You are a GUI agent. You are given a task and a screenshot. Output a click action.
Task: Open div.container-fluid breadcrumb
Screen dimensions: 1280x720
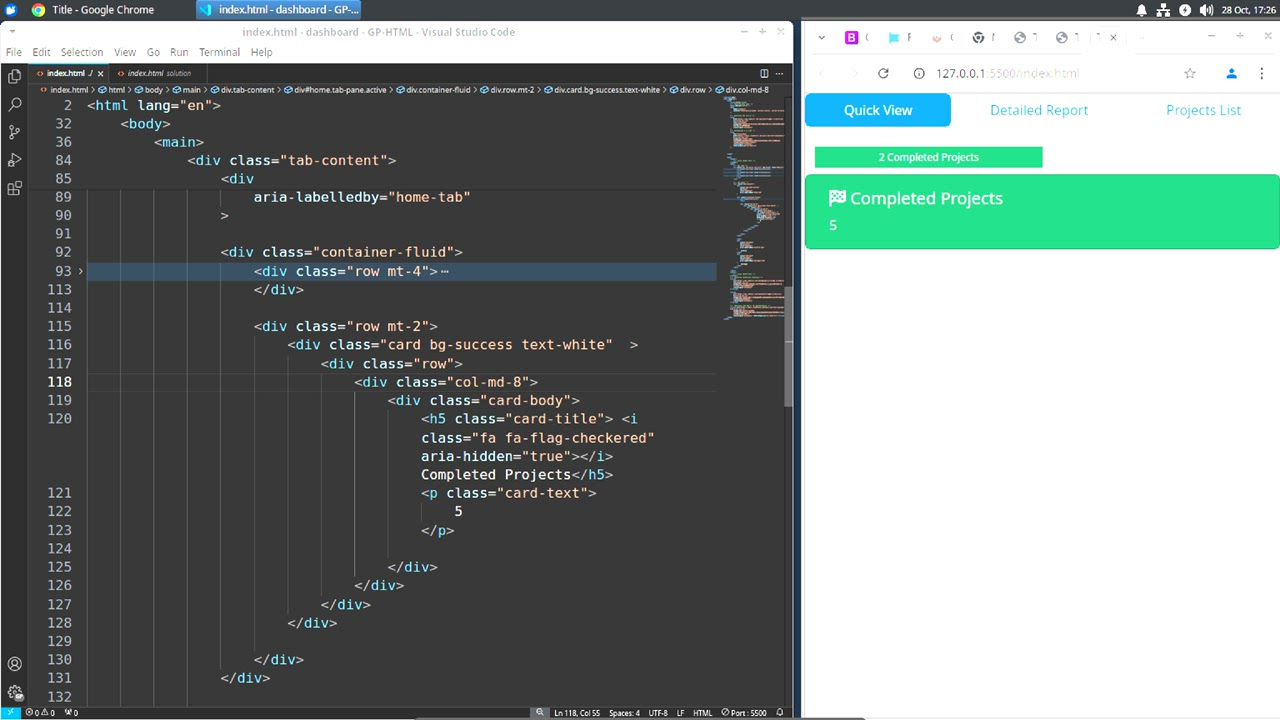tap(433, 90)
